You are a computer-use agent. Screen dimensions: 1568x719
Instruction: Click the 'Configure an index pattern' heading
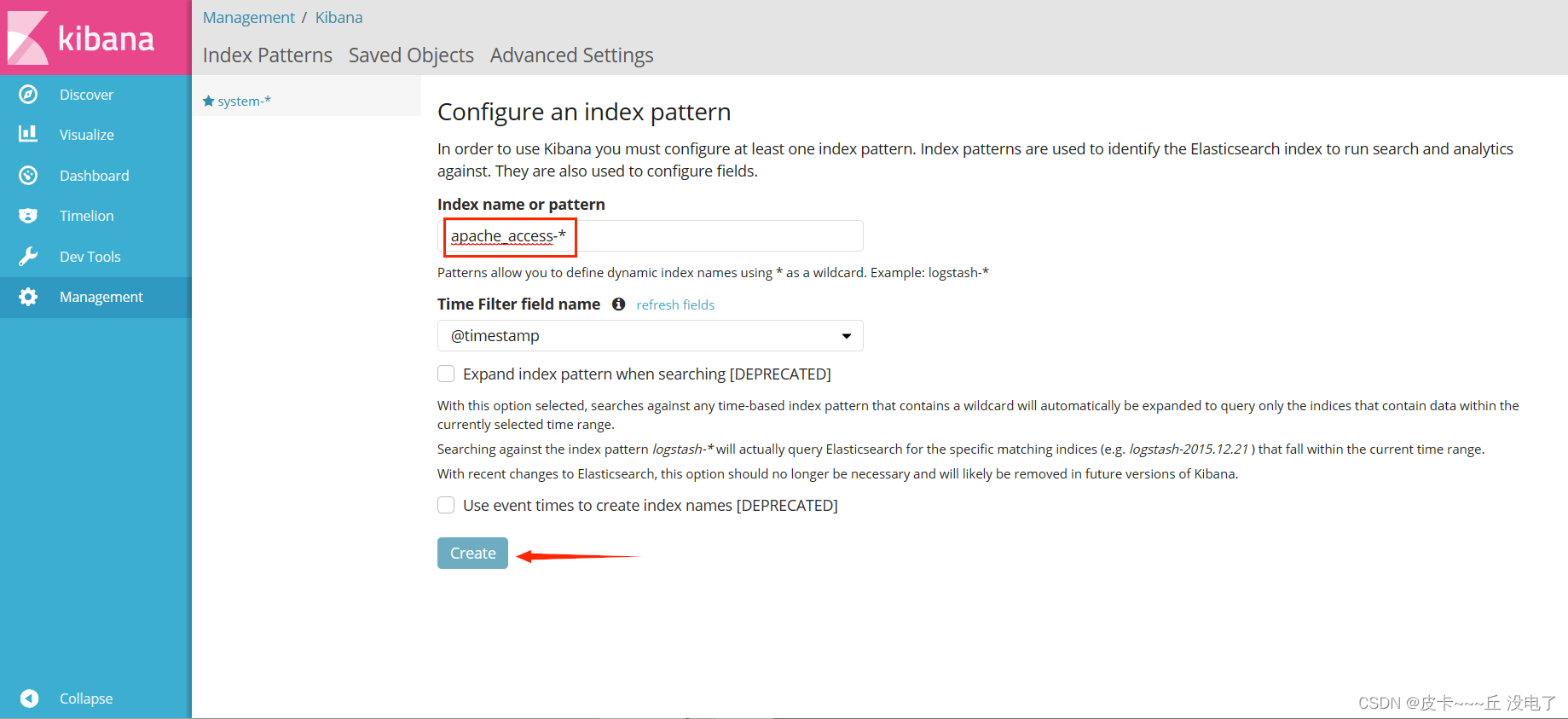click(584, 112)
